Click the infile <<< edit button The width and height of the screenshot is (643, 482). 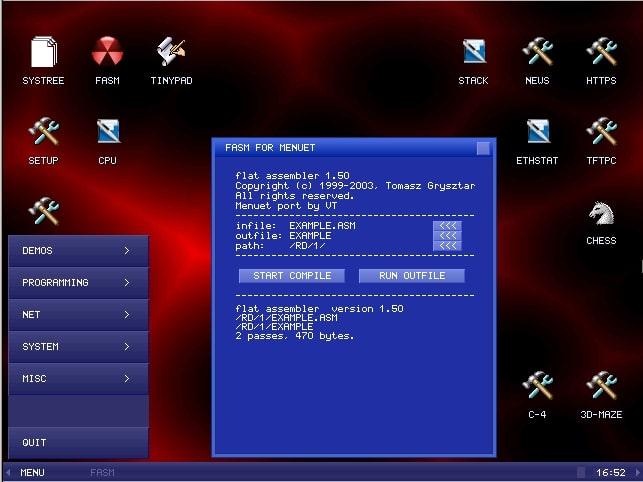pos(447,226)
